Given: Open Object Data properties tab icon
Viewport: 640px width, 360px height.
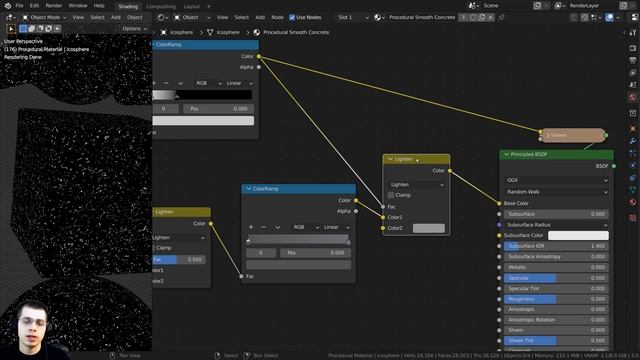Looking at the screenshot, I should click(633, 190).
